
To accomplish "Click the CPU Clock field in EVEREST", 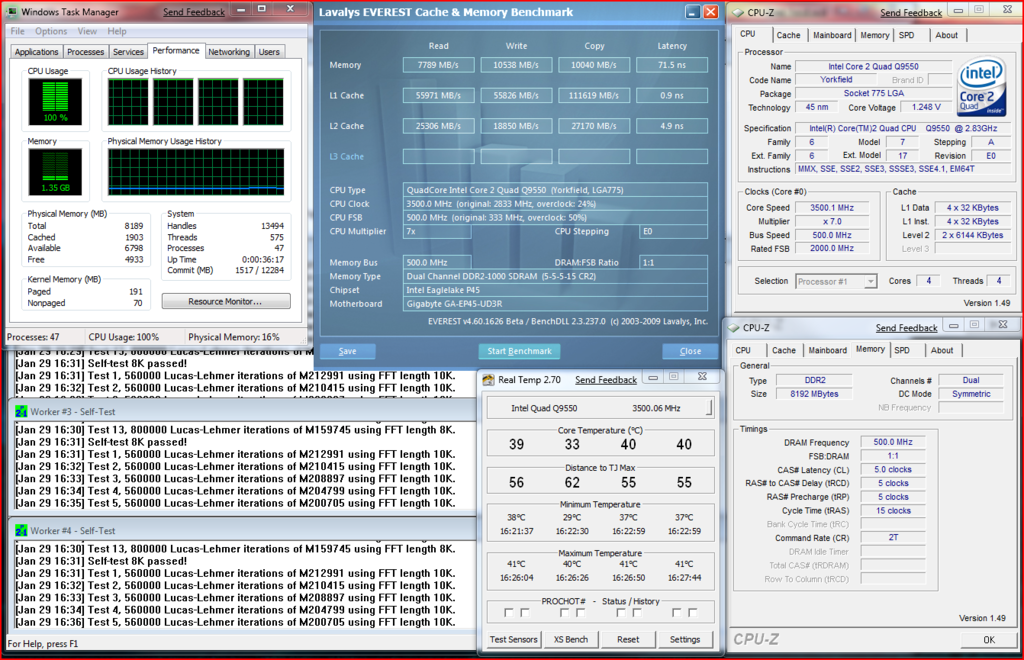I will click(x=555, y=204).
